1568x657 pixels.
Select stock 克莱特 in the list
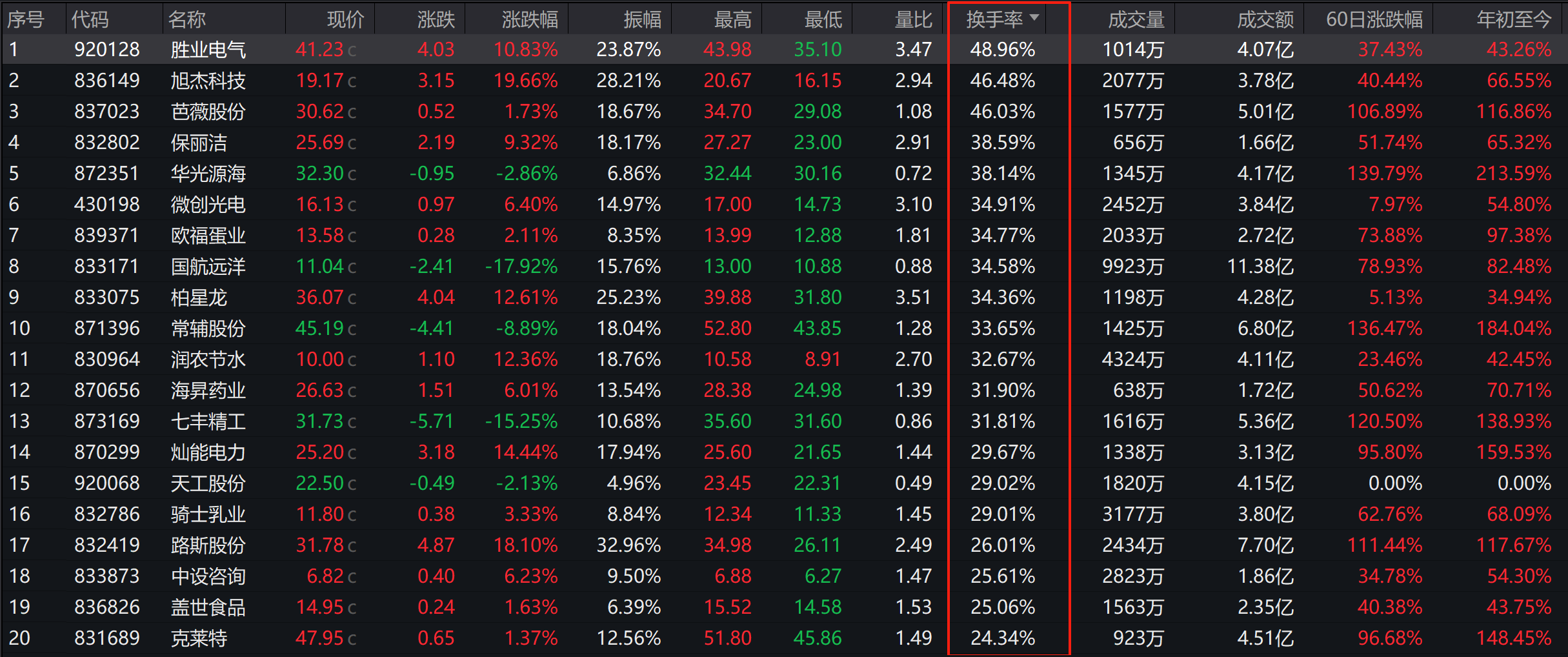point(199,638)
